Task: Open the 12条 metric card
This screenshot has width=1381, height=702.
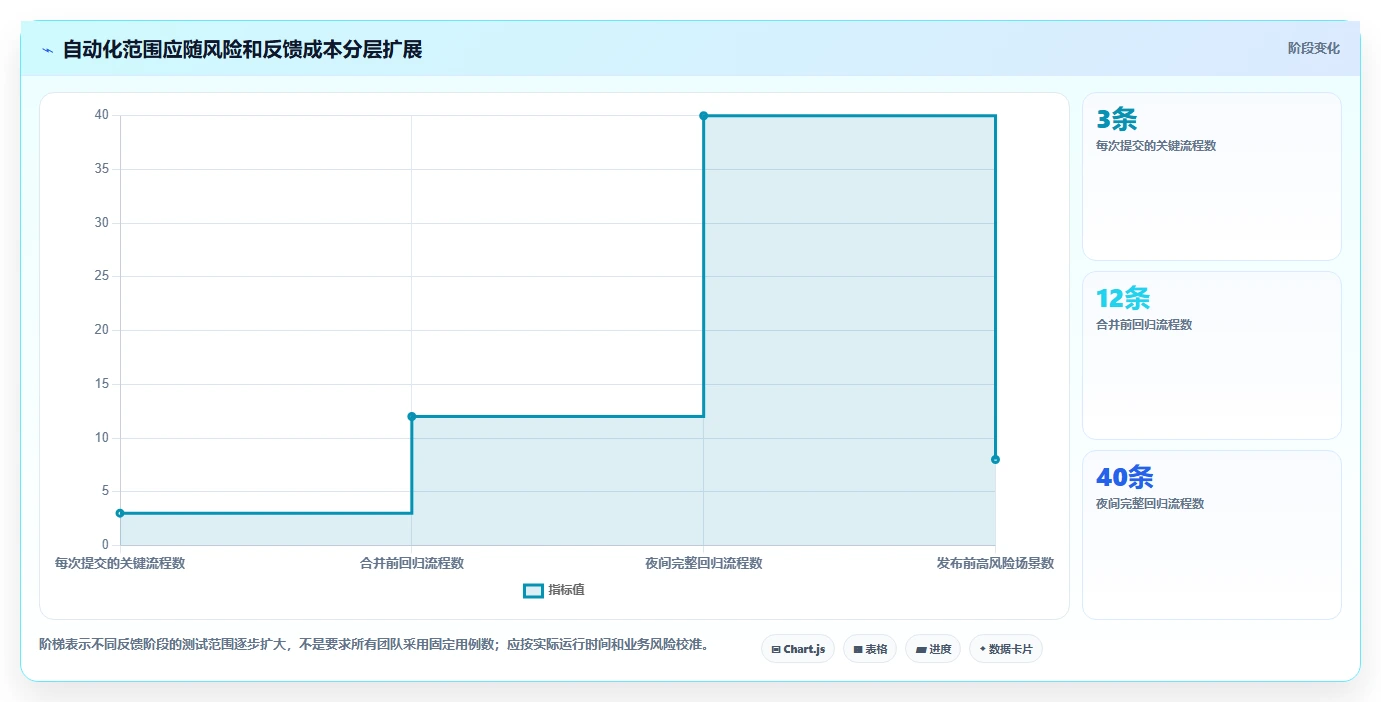Action: point(1211,355)
